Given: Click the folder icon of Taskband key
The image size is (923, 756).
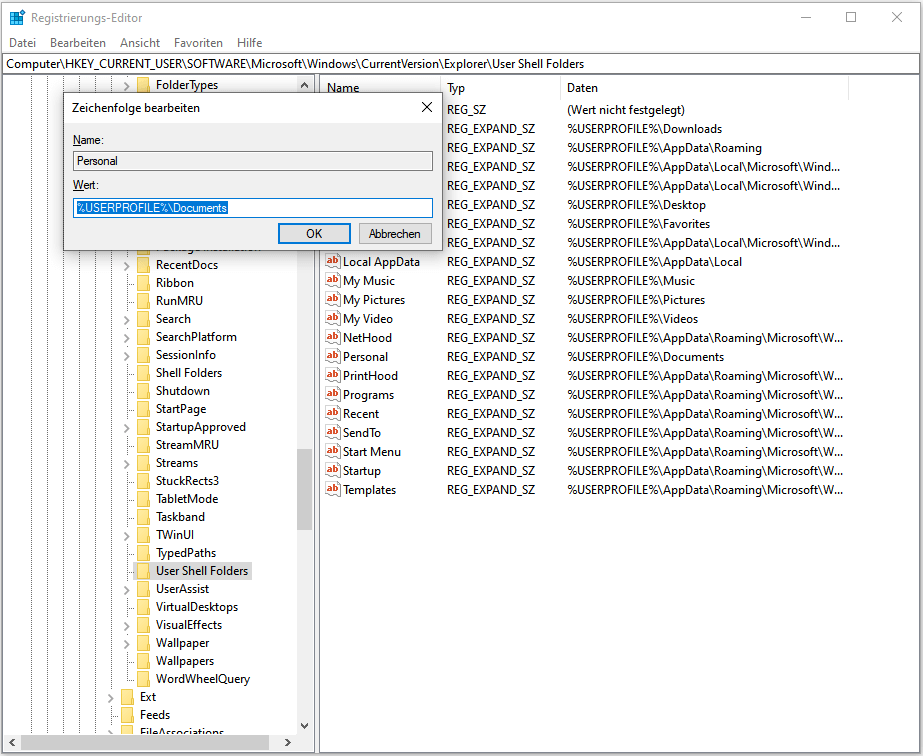Looking at the screenshot, I should click(143, 517).
